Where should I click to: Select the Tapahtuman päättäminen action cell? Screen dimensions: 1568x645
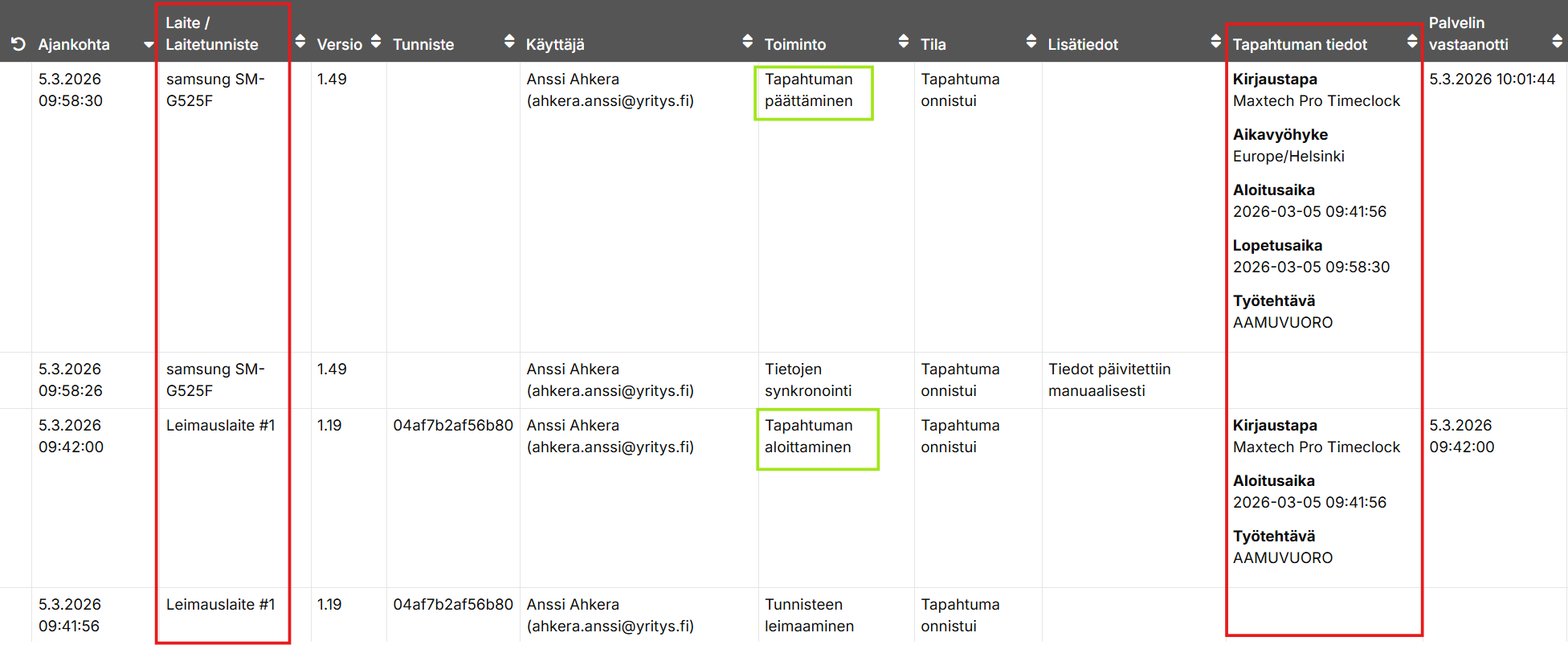(809, 90)
